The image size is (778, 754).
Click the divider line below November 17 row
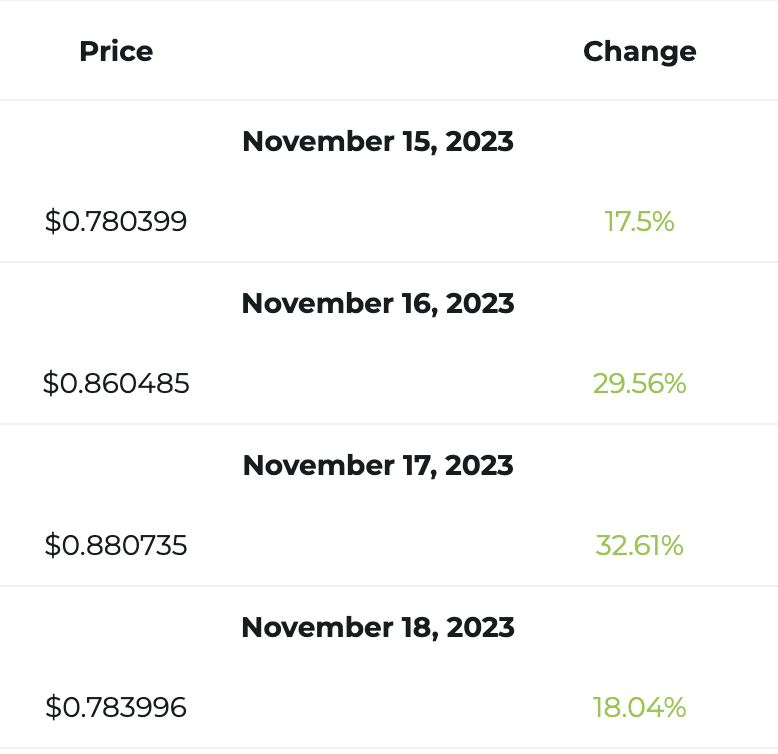(389, 586)
